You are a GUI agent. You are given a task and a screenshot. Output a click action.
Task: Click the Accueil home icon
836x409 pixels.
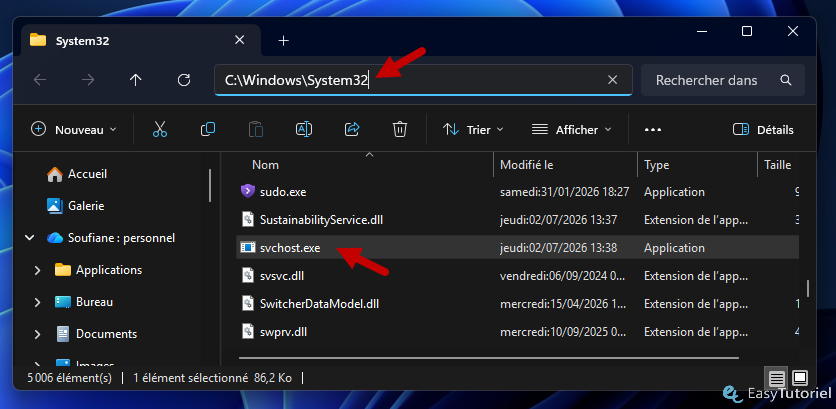pos(55,174)
